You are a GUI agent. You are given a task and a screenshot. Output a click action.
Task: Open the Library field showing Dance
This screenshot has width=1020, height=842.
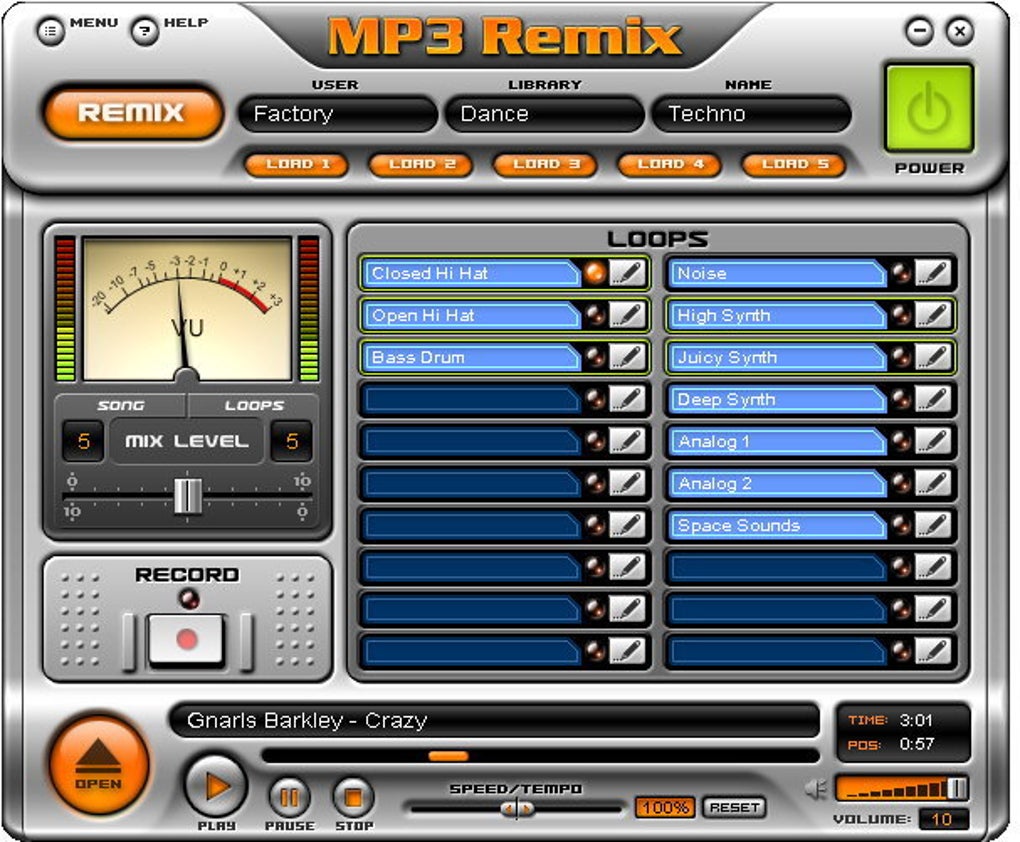click(x=544, y=114)
